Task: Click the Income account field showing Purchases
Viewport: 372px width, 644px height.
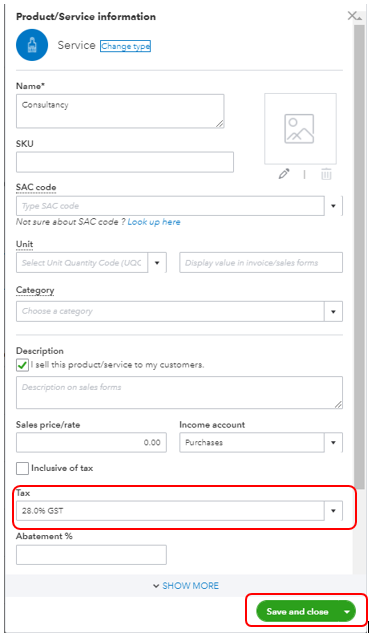Action: (x=252, y=442)
